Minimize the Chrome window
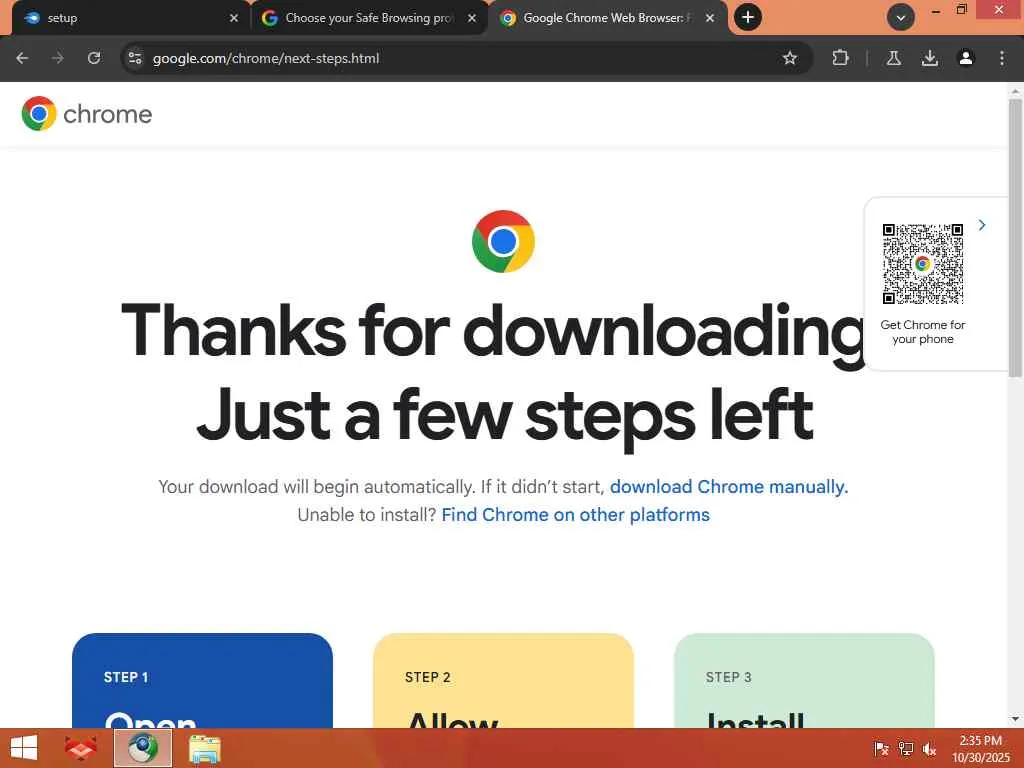1024x768 pixels. point(935,10)
